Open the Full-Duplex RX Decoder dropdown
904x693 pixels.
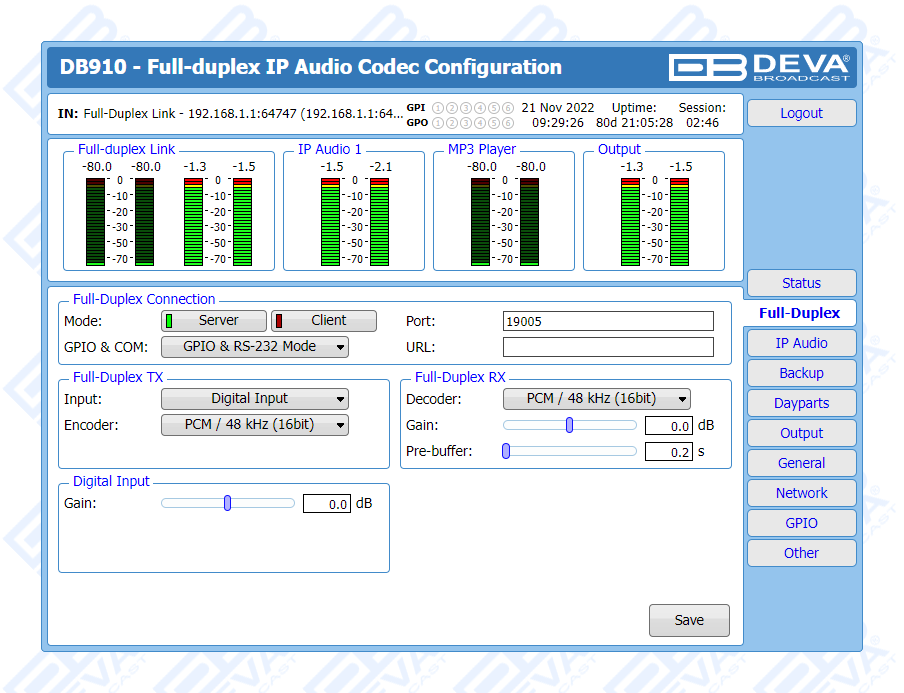[596, 399]
